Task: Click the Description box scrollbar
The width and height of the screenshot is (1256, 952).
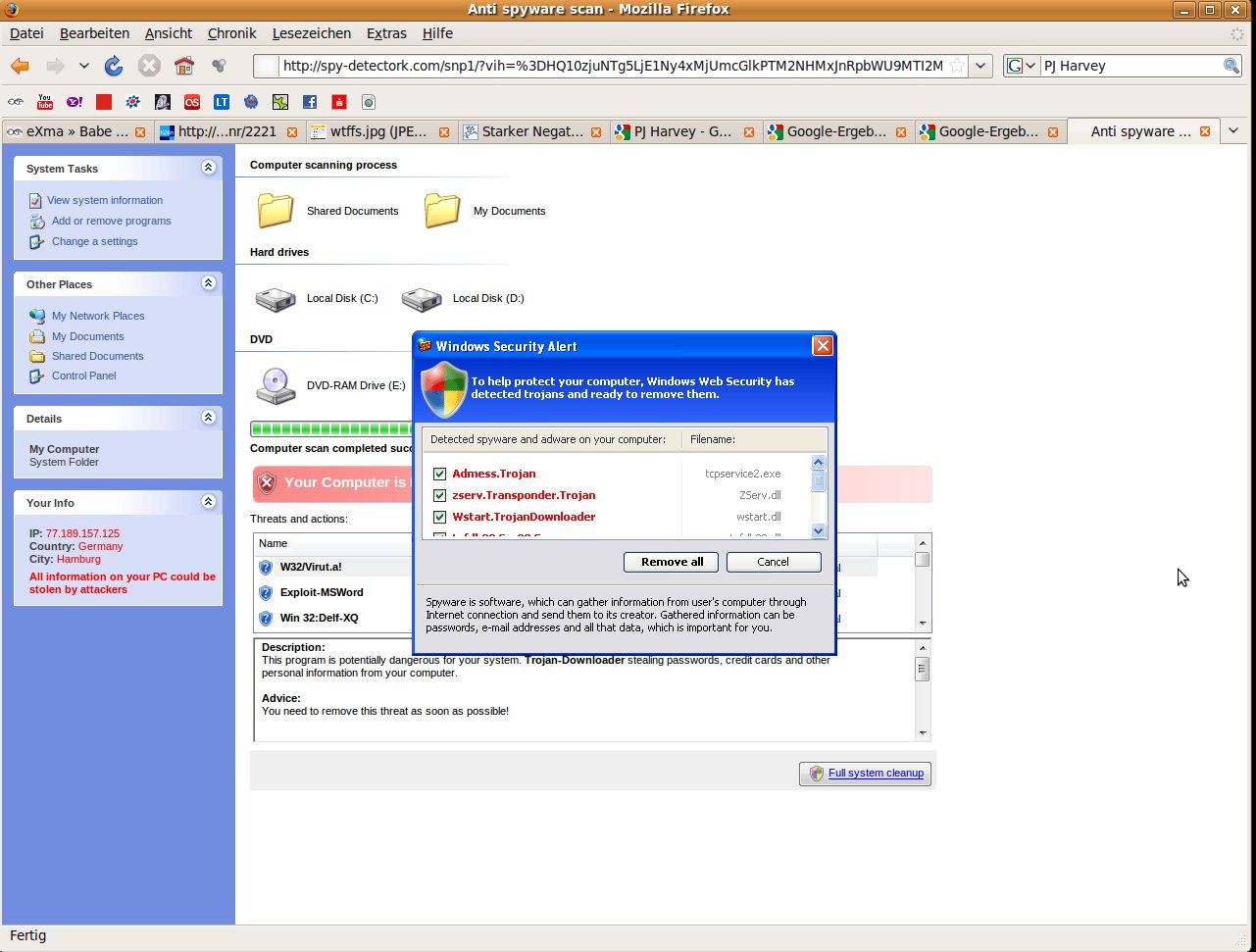Action: [x=922, y=690]
